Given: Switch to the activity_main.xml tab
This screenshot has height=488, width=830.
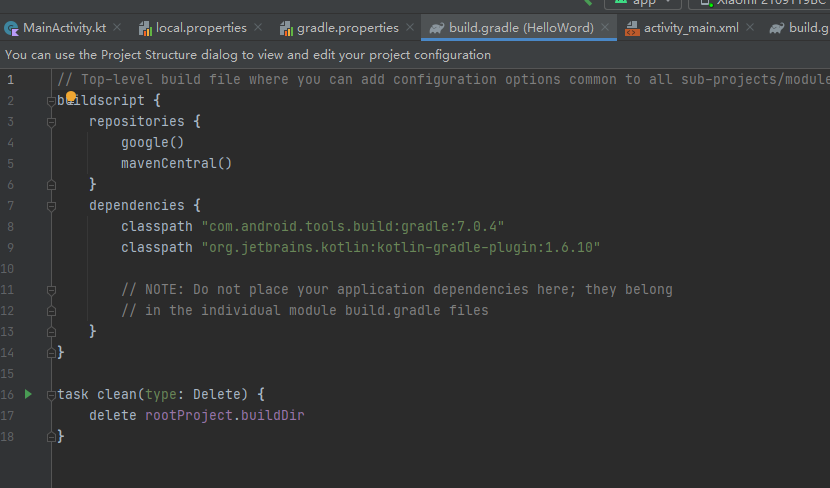Looking at the screenshot, I should pyautogui.click(x=691, y=28).
